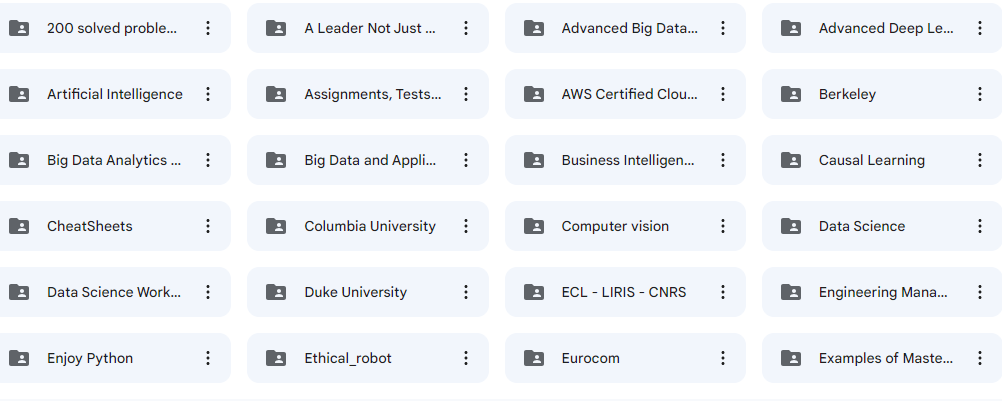
Task: Open three-dot menu for Berkeley folder
Action: click(x=980, y=94)
